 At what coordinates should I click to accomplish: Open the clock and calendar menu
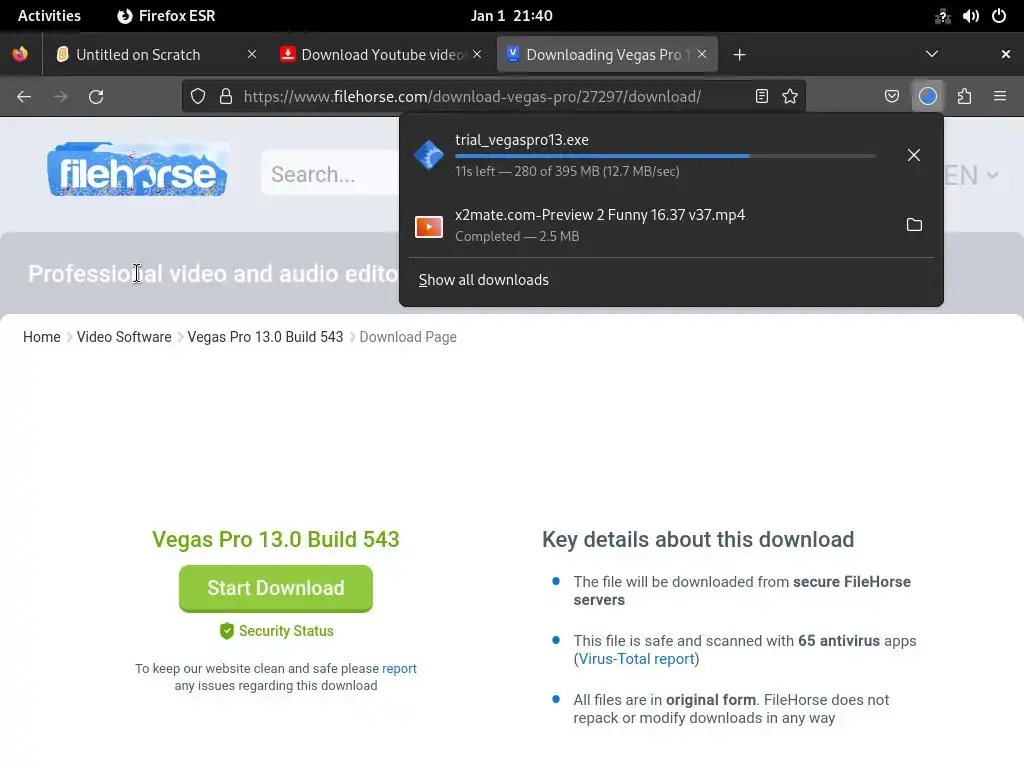pyautogui.click(x=511, y=16)
